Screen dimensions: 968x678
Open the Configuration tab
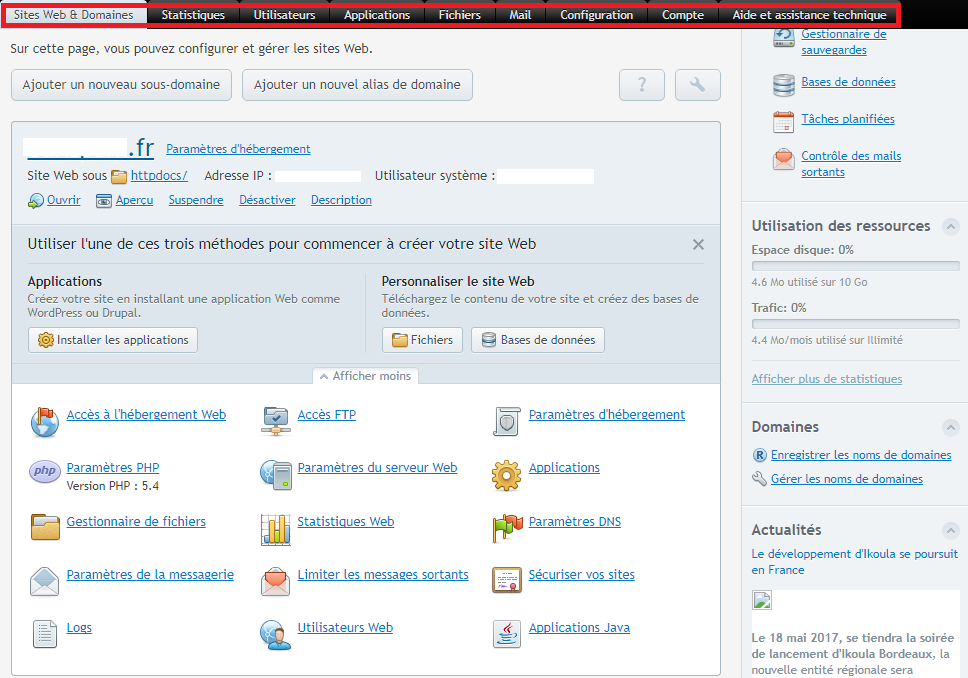point(597,15)
